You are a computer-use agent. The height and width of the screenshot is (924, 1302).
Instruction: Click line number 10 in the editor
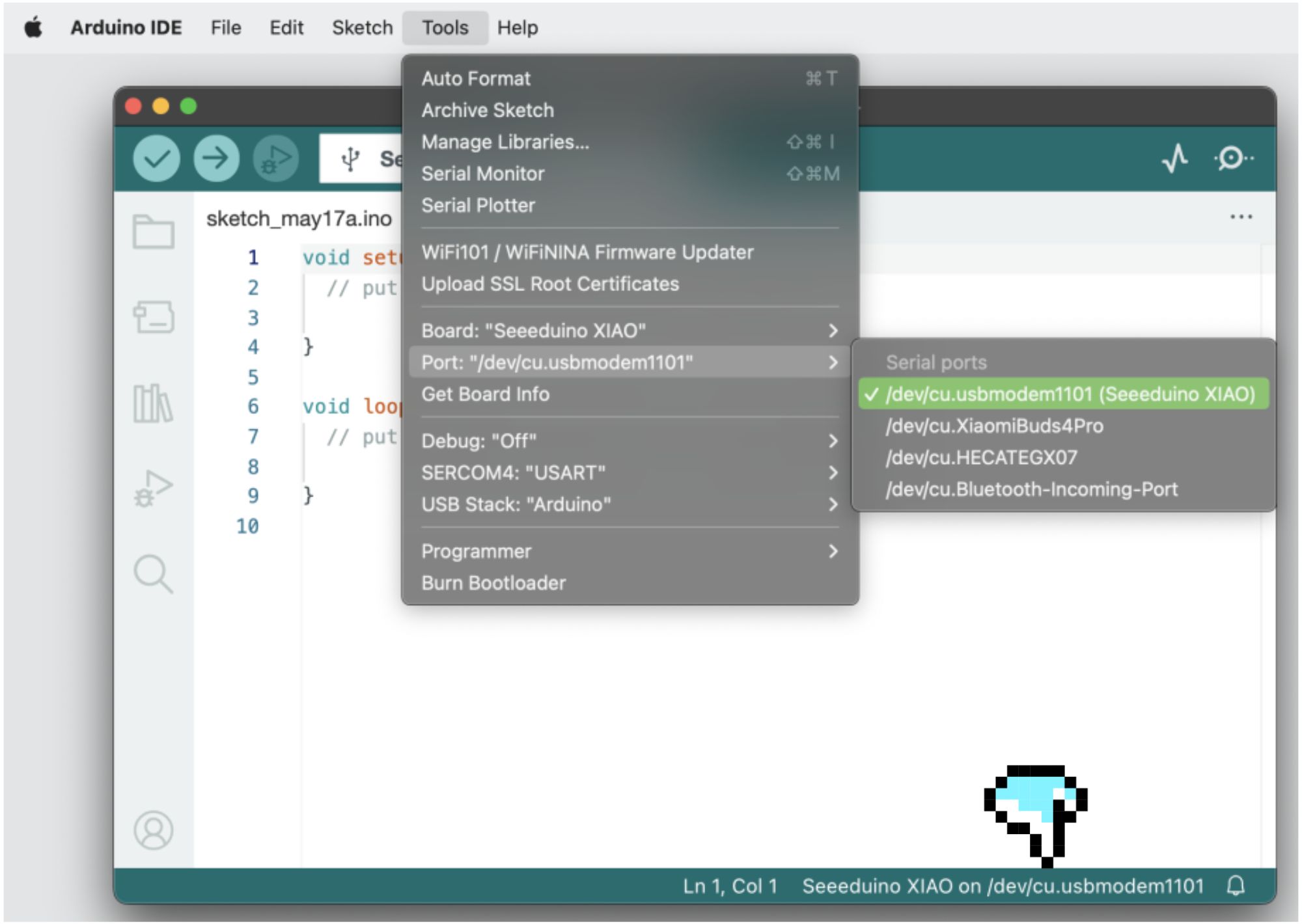pos(247,526)
